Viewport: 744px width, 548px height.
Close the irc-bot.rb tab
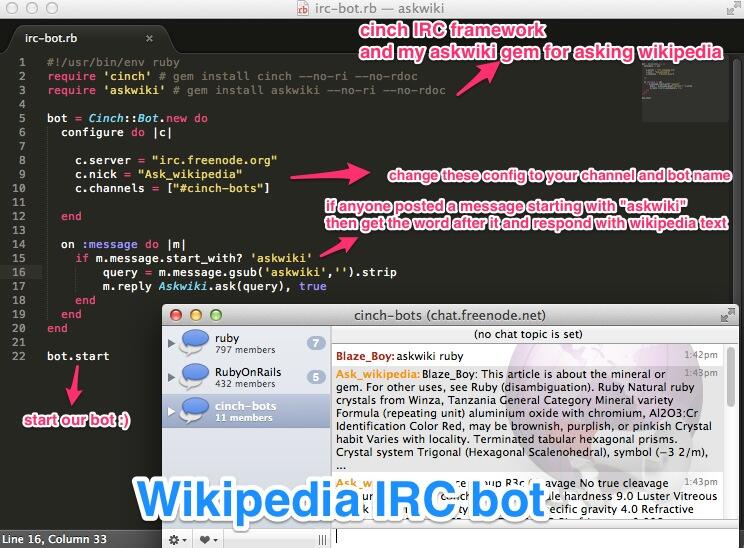(x=149, y=38)
